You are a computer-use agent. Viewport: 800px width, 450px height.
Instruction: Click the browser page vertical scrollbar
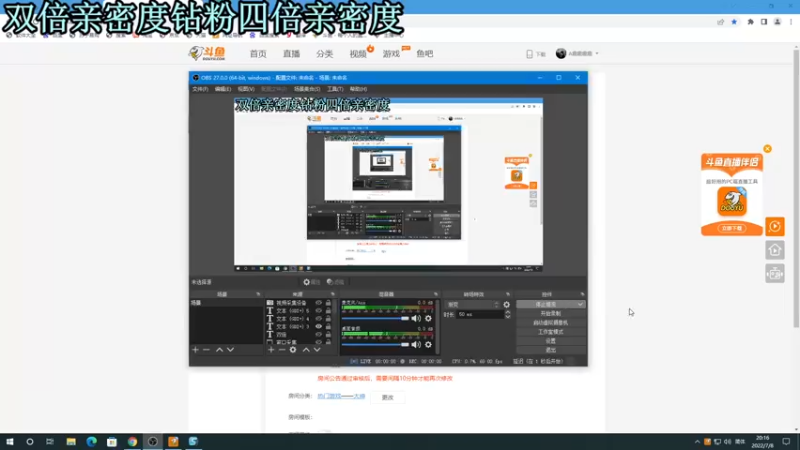796,189
